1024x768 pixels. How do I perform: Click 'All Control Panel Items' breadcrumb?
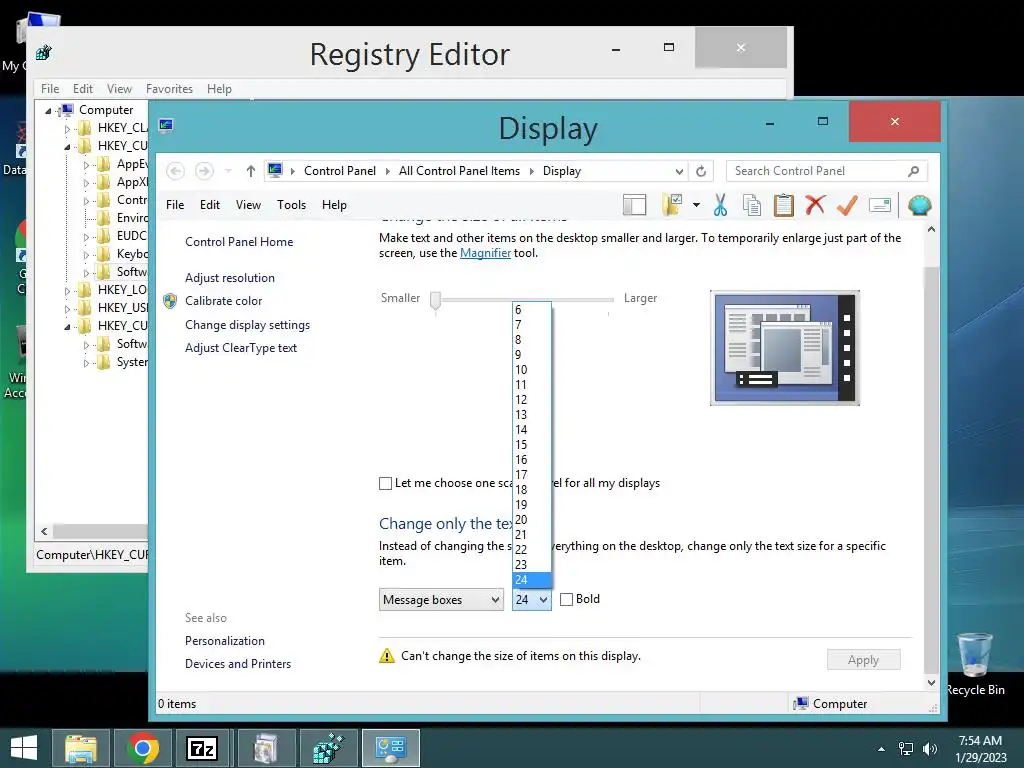coord(459,171)
